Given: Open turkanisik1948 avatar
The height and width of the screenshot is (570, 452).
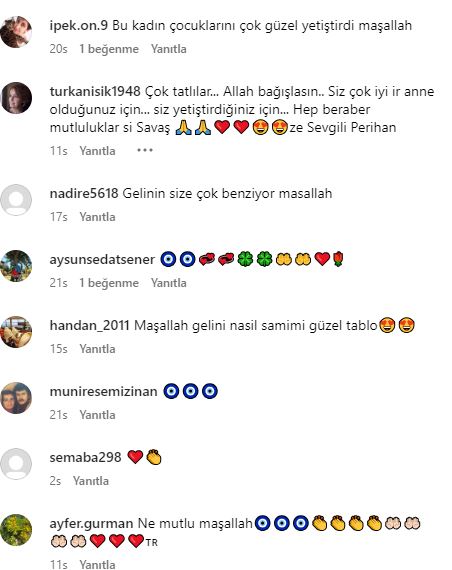Looking at the screenshot, I should click(16, 98).
